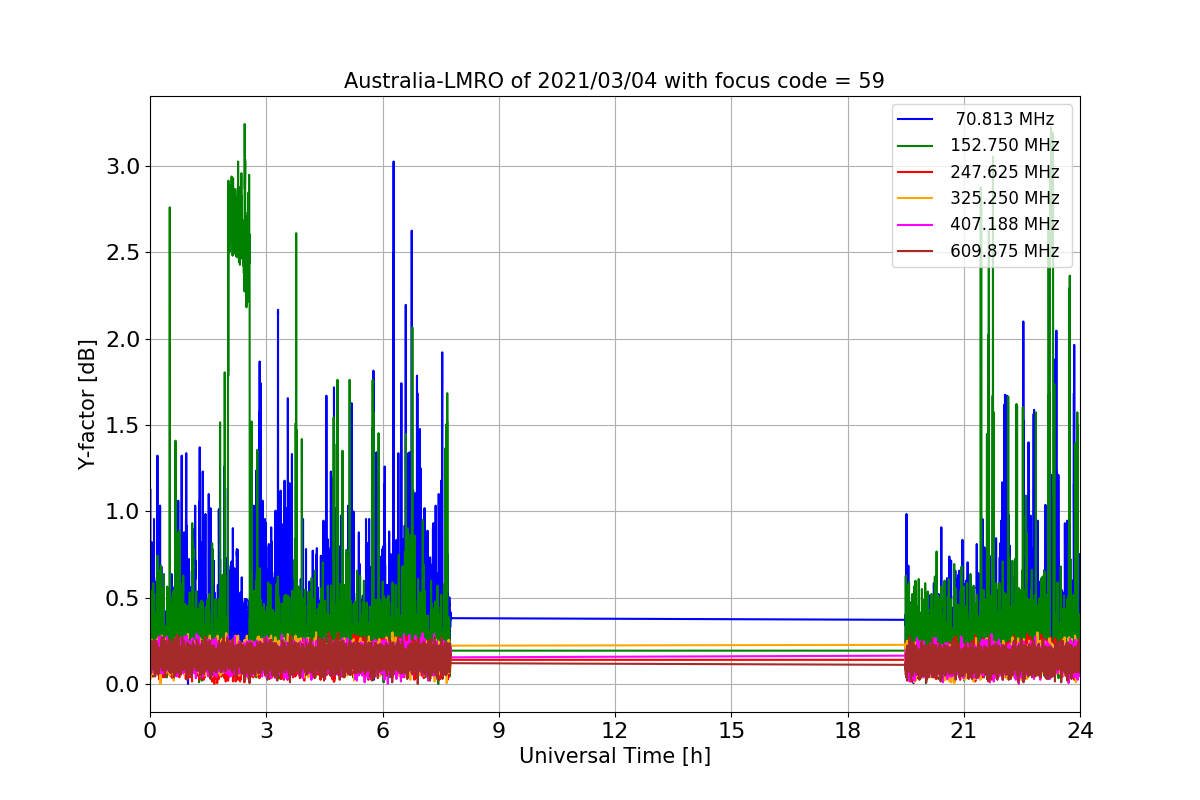Select the 407.188 MHz legend entry
Viewport: 1200px width, 800px height.
(980, 224)
